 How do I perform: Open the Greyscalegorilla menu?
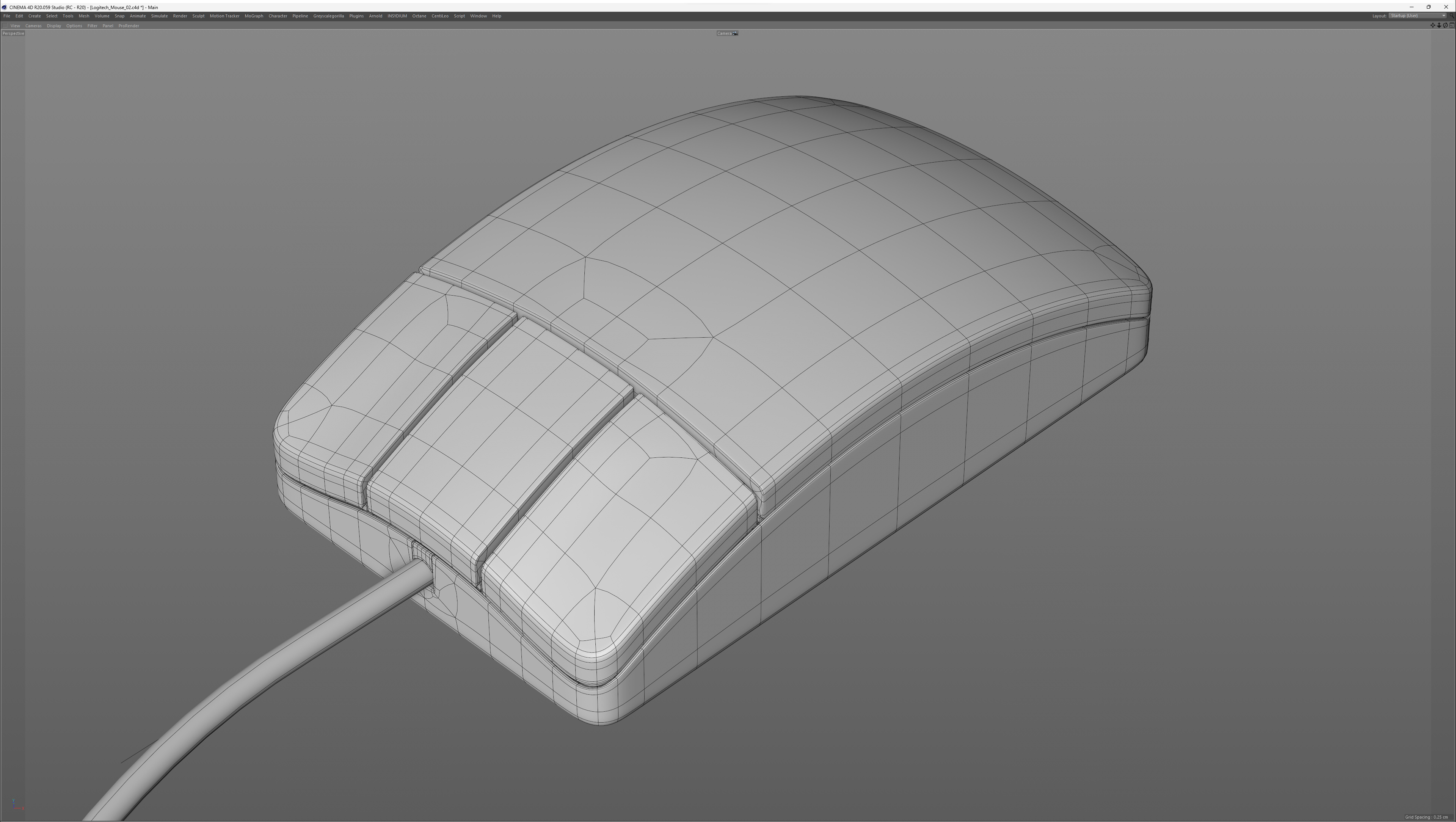tap(328, 16)
